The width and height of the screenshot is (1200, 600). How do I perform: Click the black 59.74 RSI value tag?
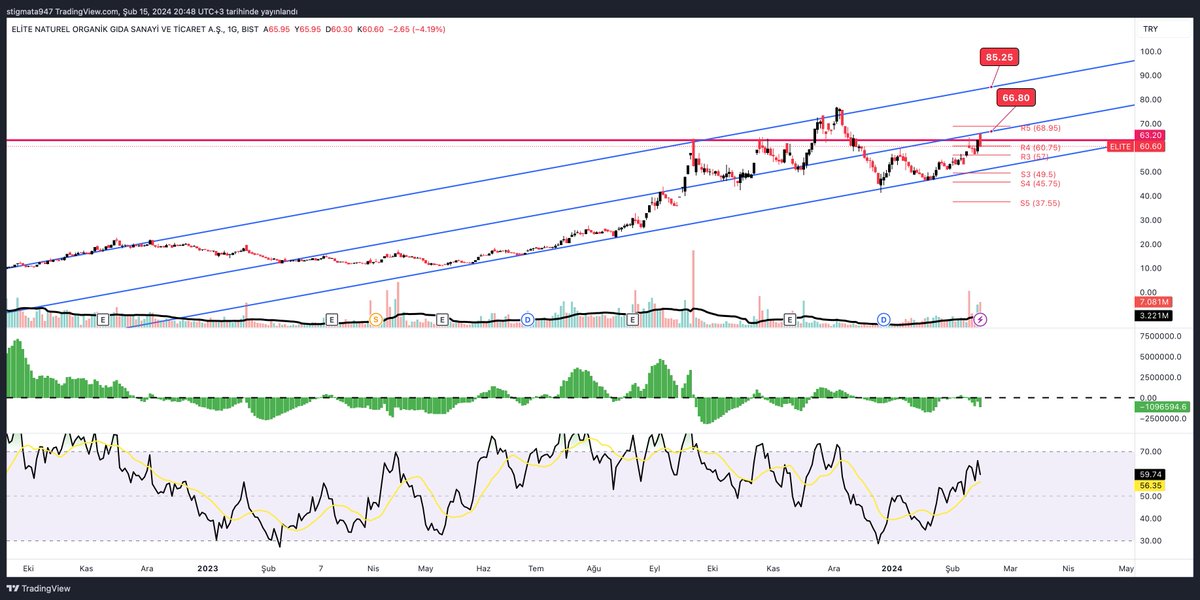[1149, 474]
